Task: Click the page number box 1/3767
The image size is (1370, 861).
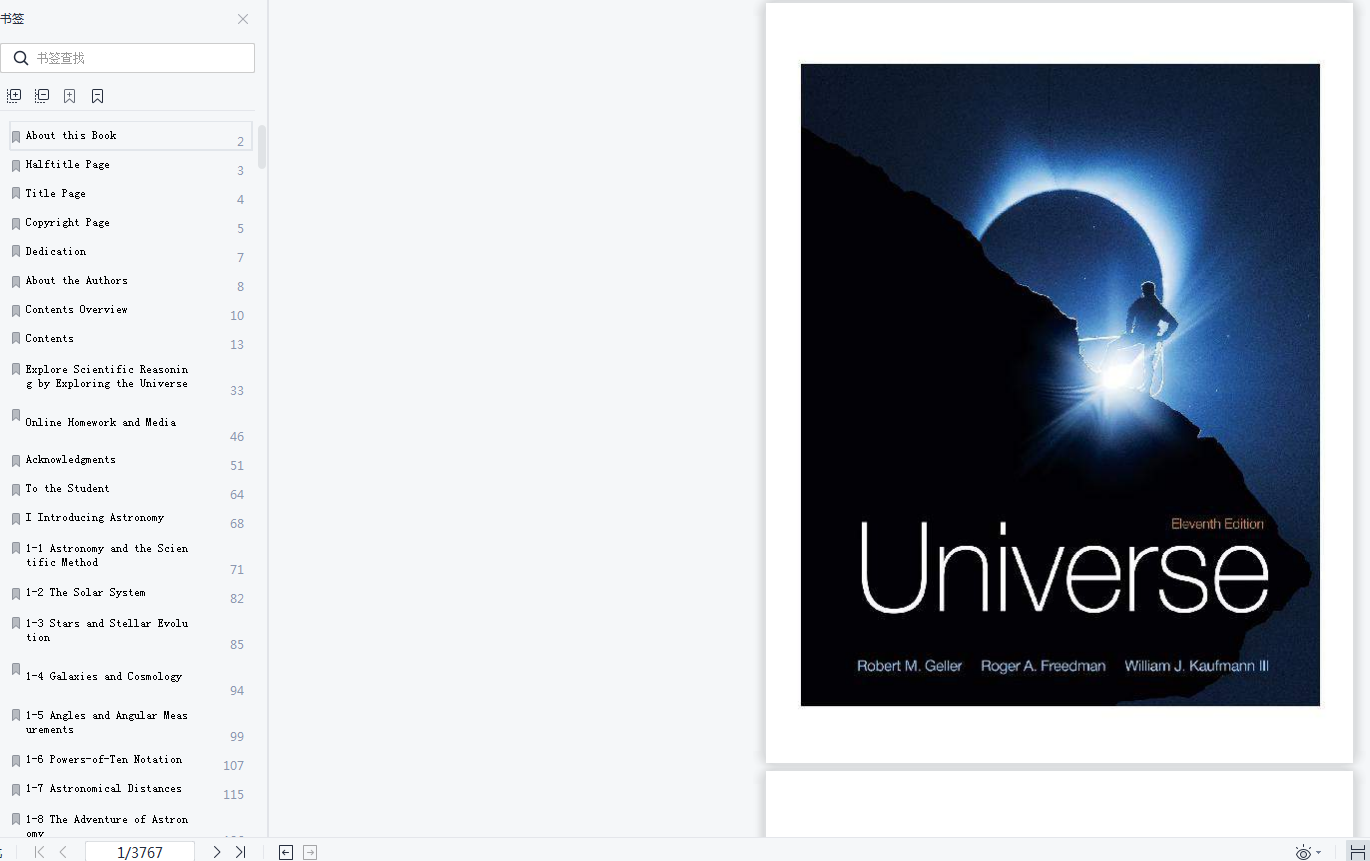Action: point(140,852)
